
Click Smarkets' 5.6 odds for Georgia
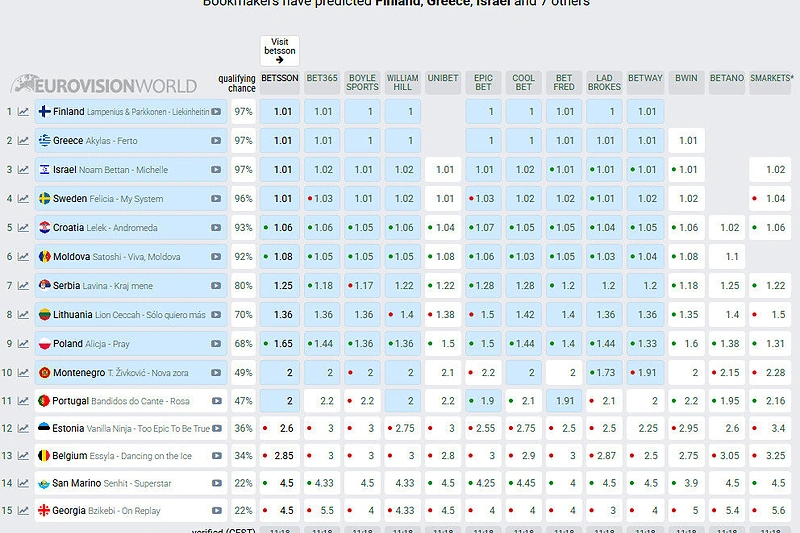[771, 511]
